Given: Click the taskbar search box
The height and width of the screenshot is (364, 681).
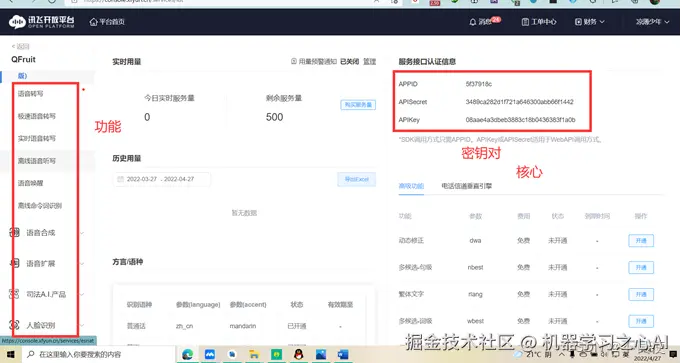Looking at the screenshot, I should 98,354.
